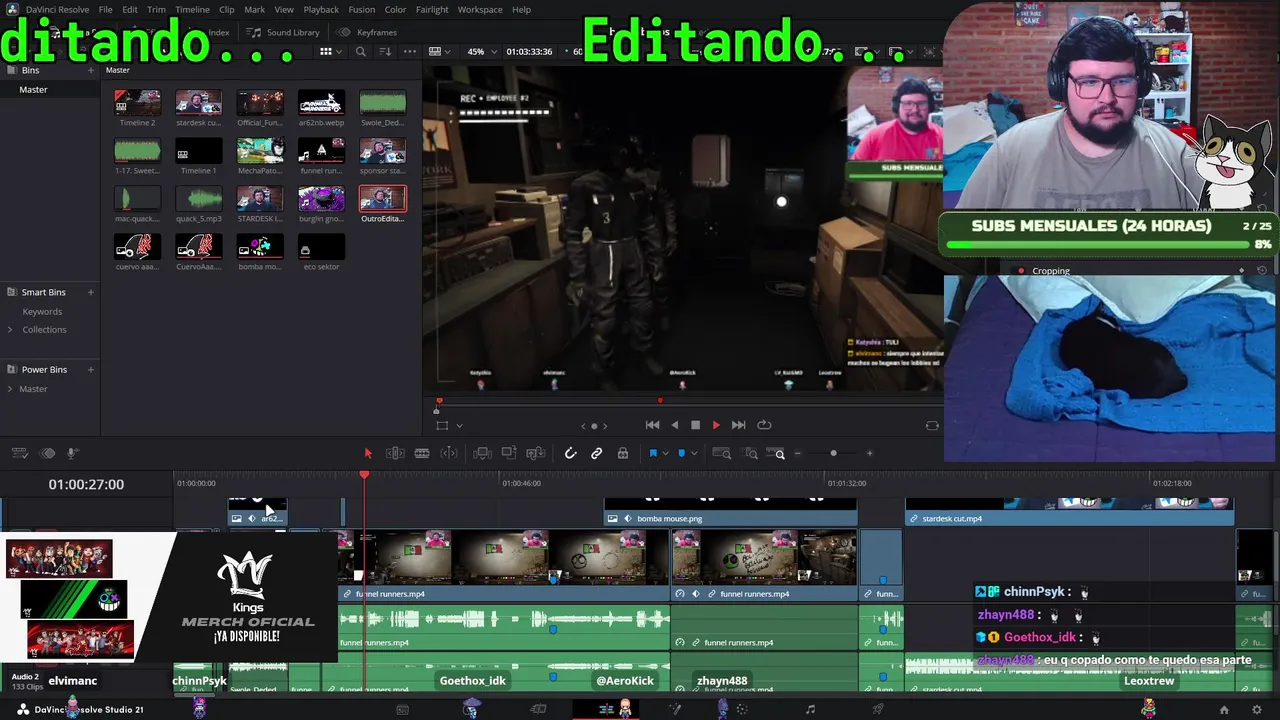Add a marker on the timeline
1280x720 pixels.
(681, 453)
